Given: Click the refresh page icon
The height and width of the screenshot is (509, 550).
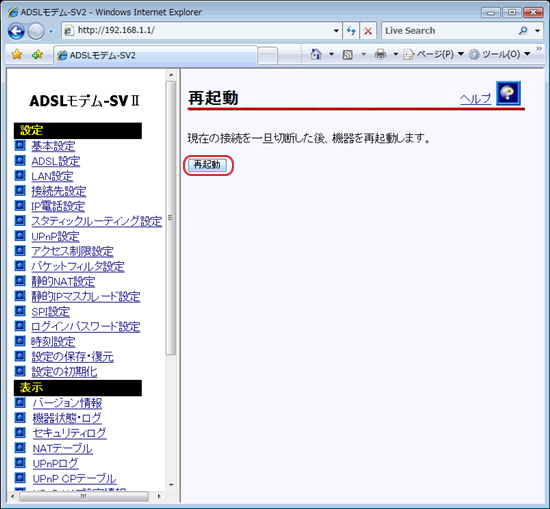Looking at the screenshot, I should (x=351, y=31).
